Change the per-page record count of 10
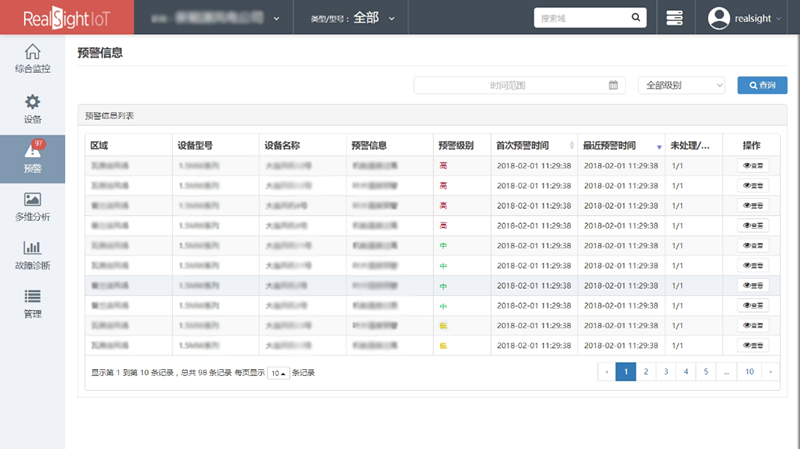This screenshot has width=800, height=449. [277, 373]
